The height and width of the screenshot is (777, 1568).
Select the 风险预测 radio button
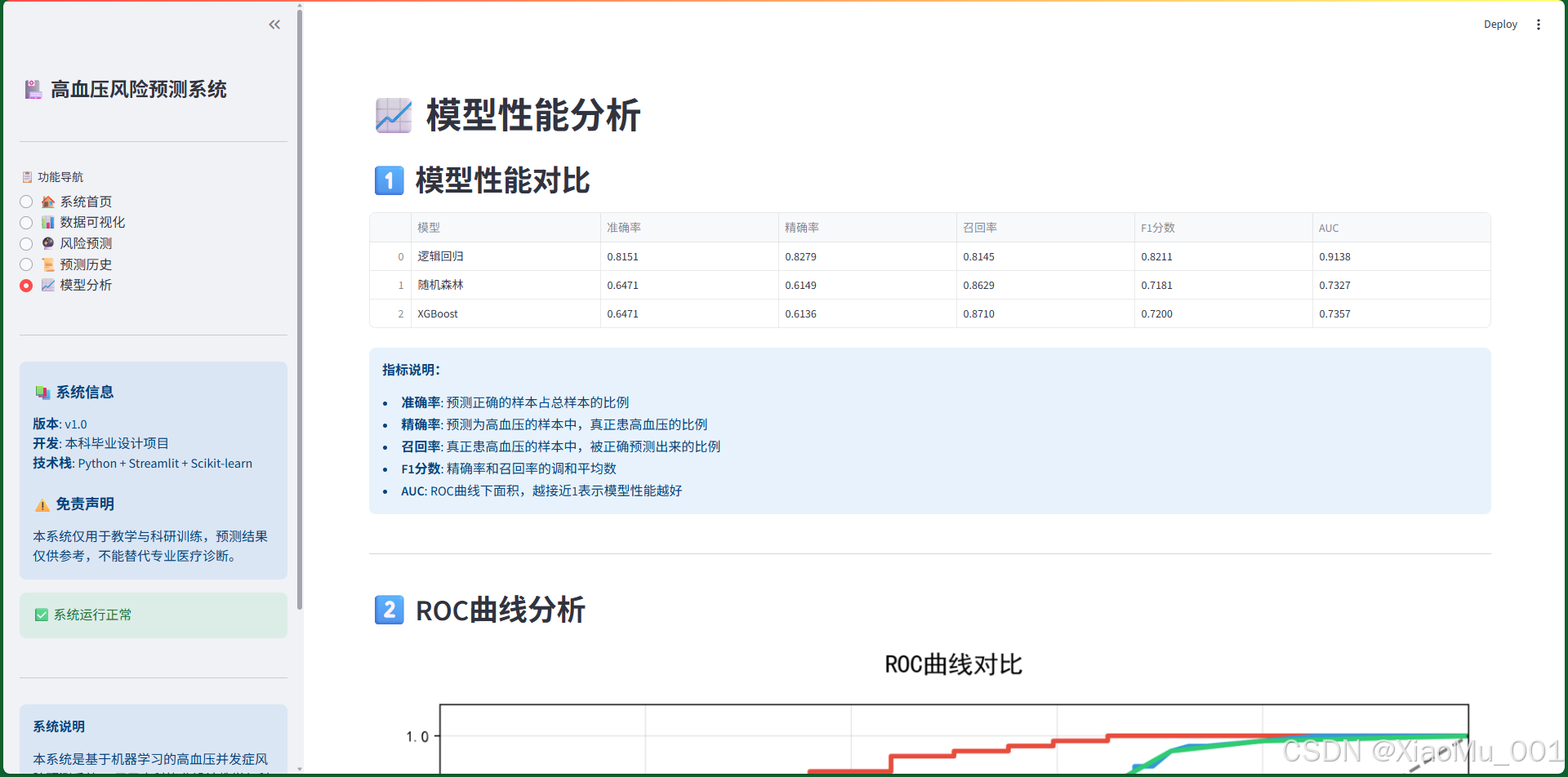tap(26, 243)
